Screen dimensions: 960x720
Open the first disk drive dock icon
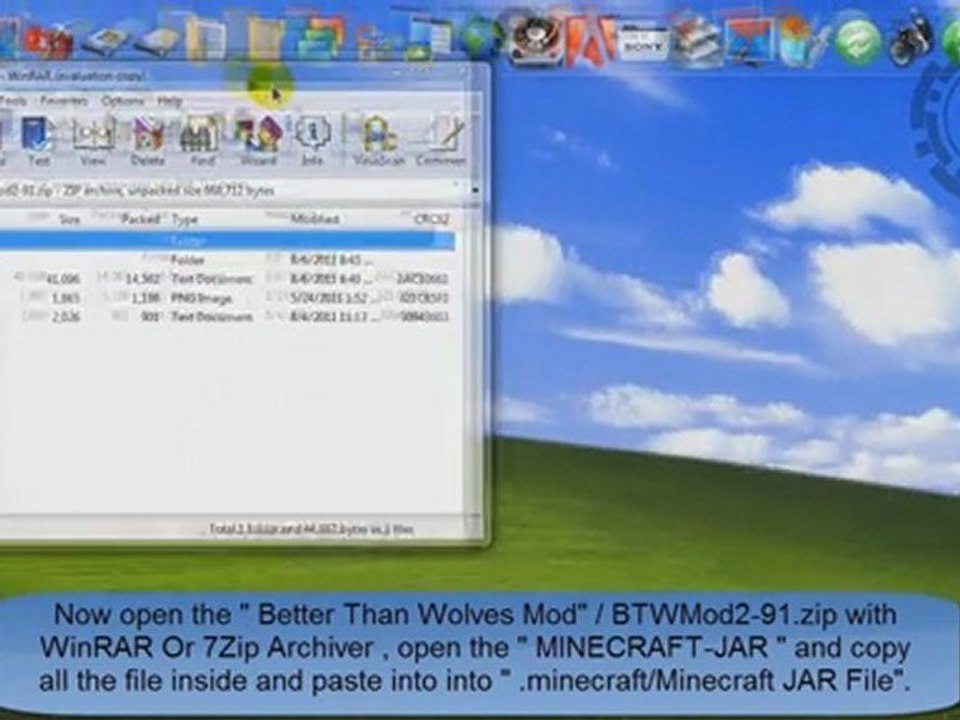105,40
